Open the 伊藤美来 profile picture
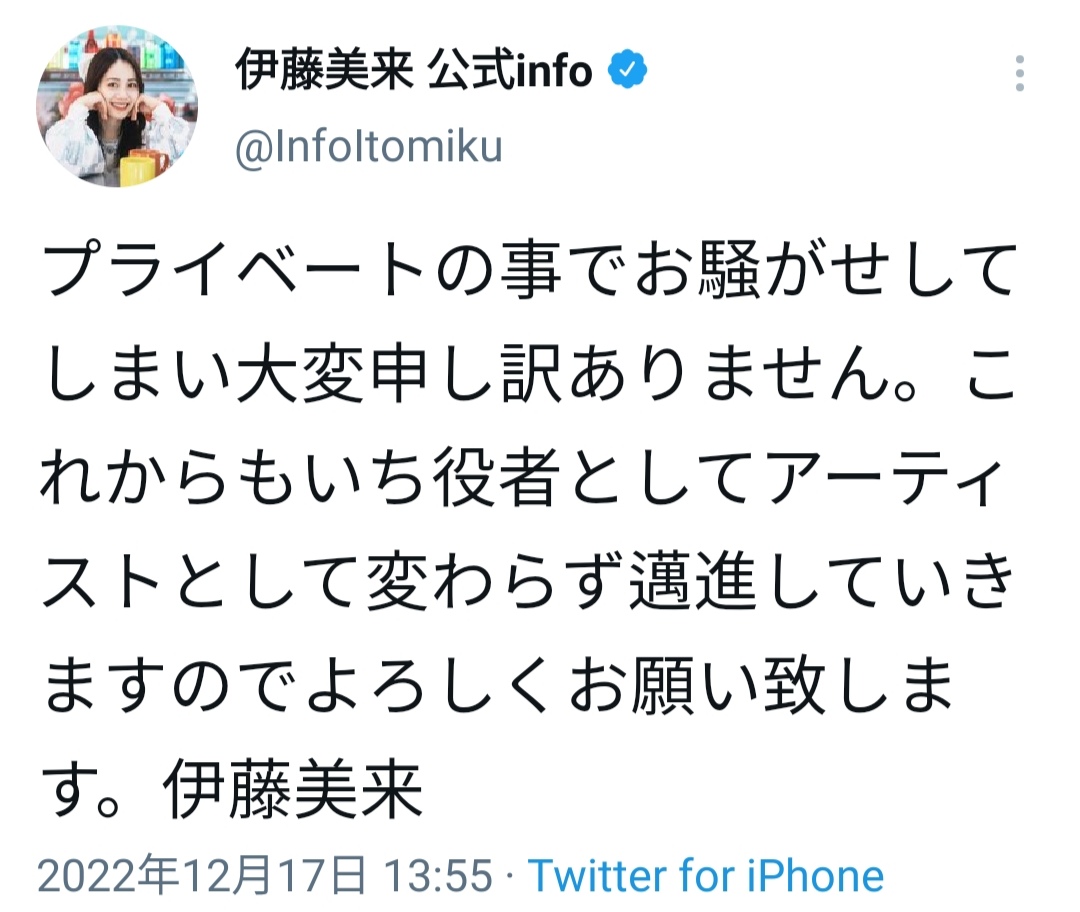 click(x=117, y=107)
